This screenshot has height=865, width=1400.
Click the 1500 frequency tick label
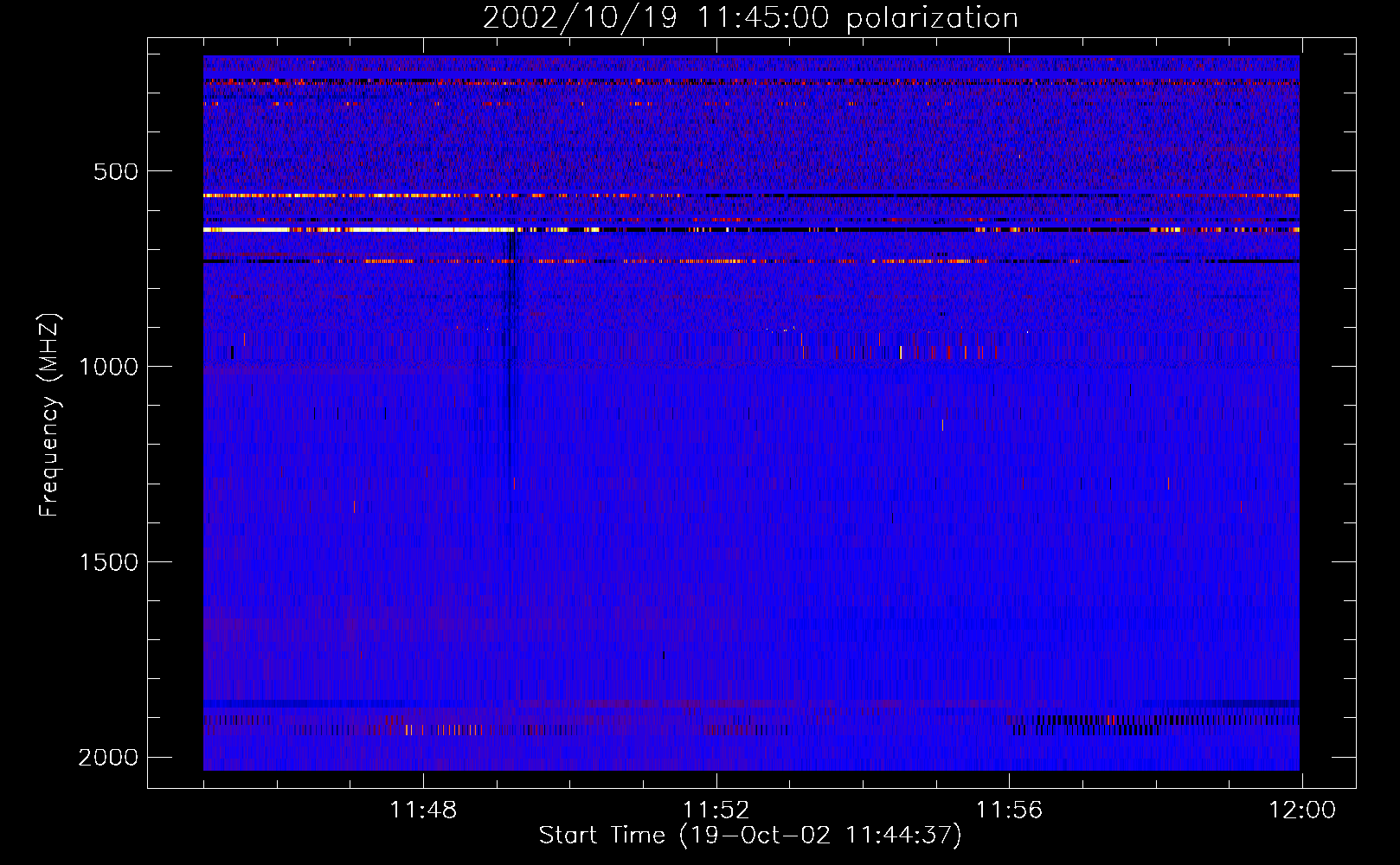pos(108,562)
